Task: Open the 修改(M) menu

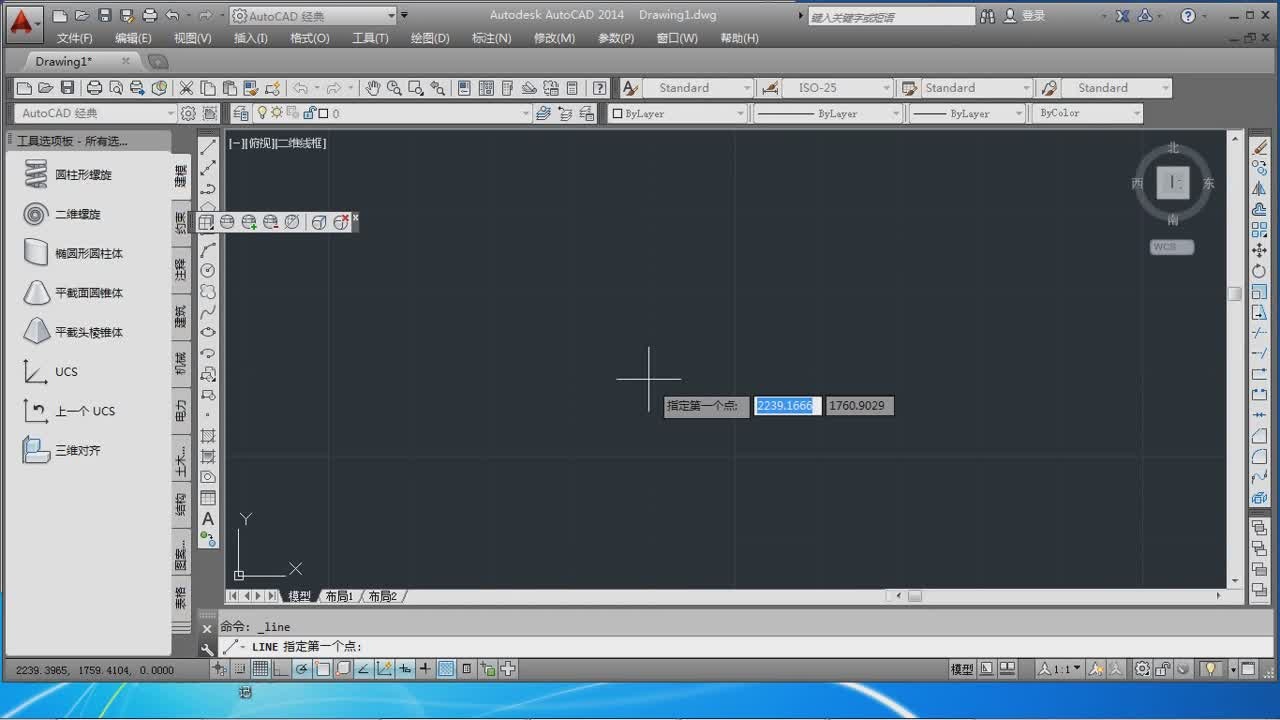Action: point(554,38)
